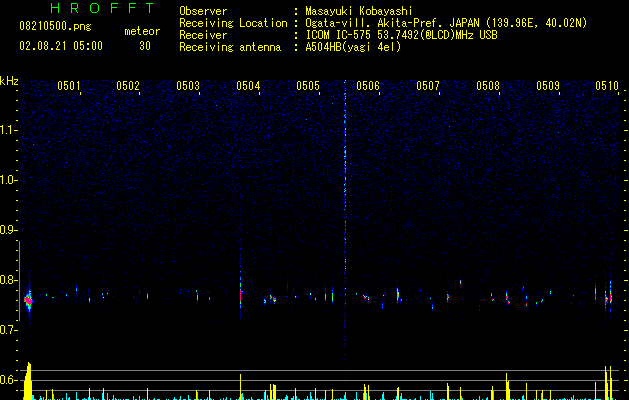Viewport: 629px width, 400px height.
Task: Select the filename 08210500.png
Action: click(x=55, y=27)
